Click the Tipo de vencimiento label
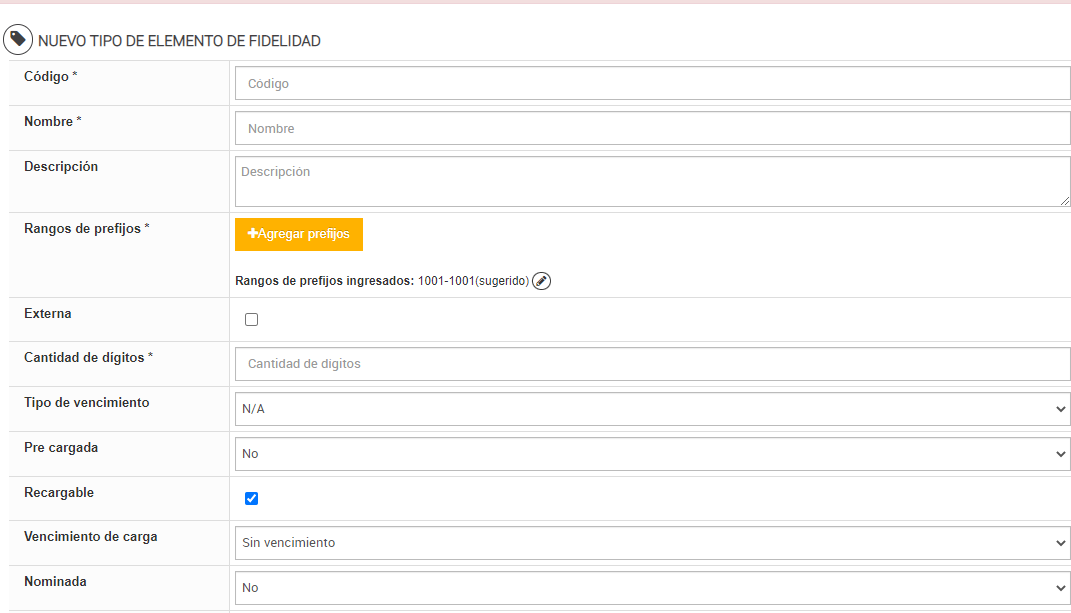This screenshot has width=1071, height=613. 86,403
